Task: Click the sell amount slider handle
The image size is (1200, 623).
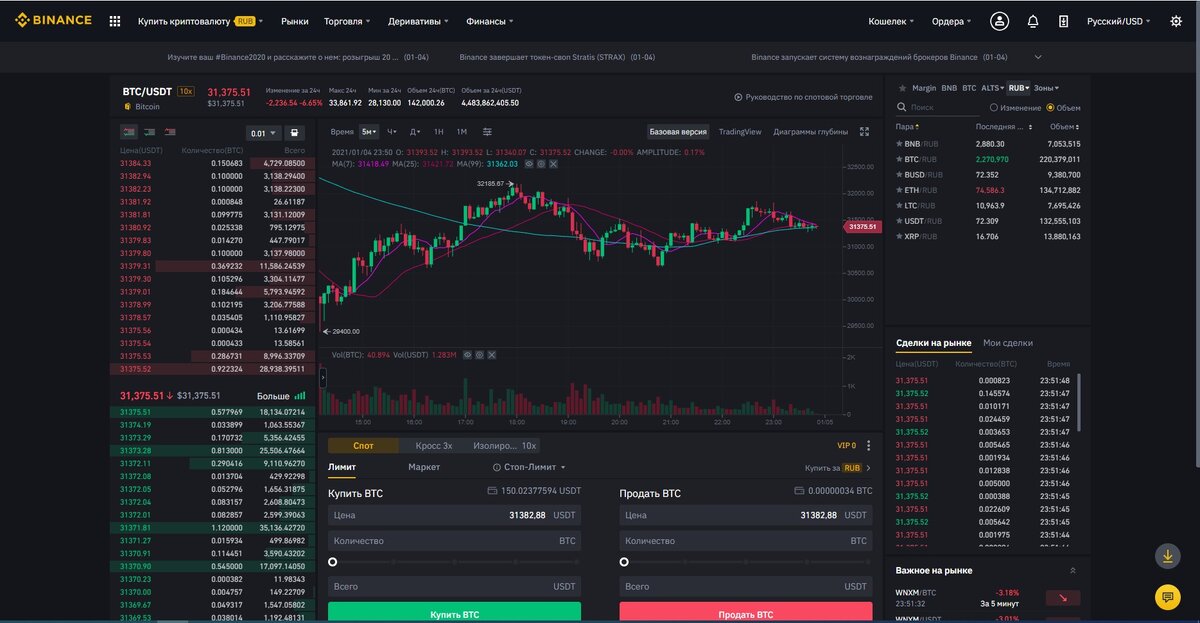Action: point(624,562)
